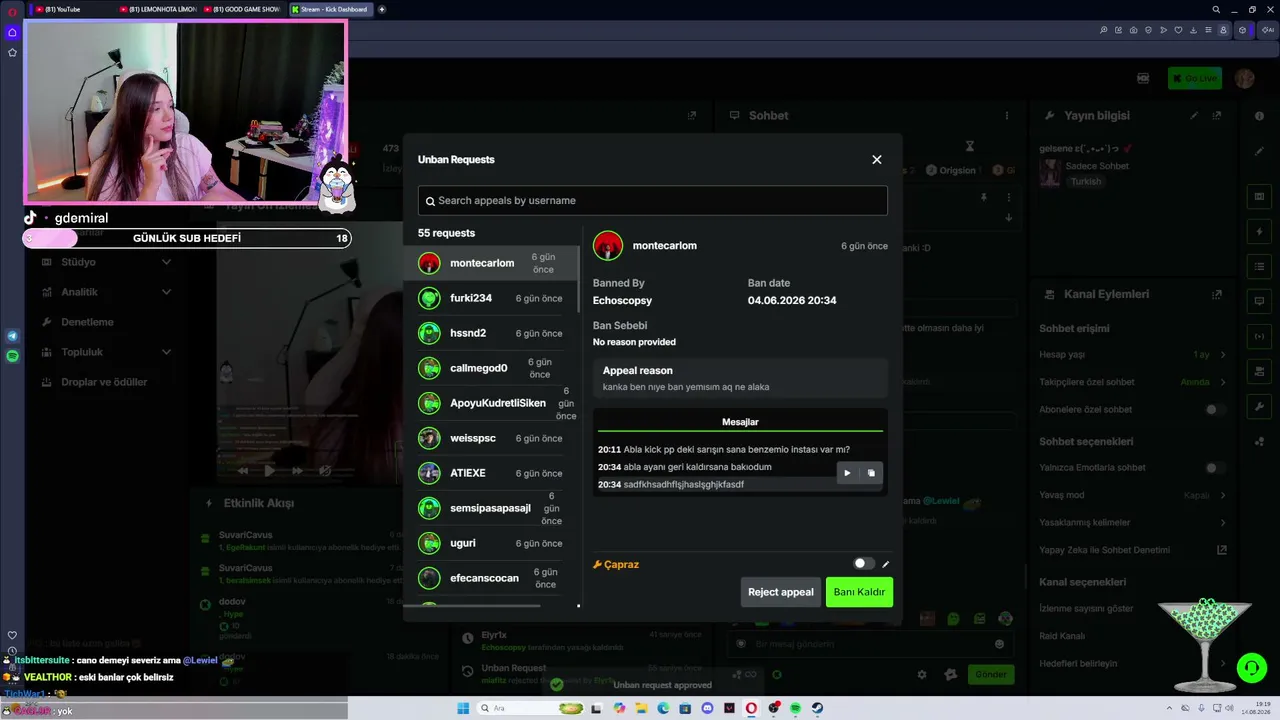Open the Windows Start menu

pyautogui.click(x=463, y=708)
